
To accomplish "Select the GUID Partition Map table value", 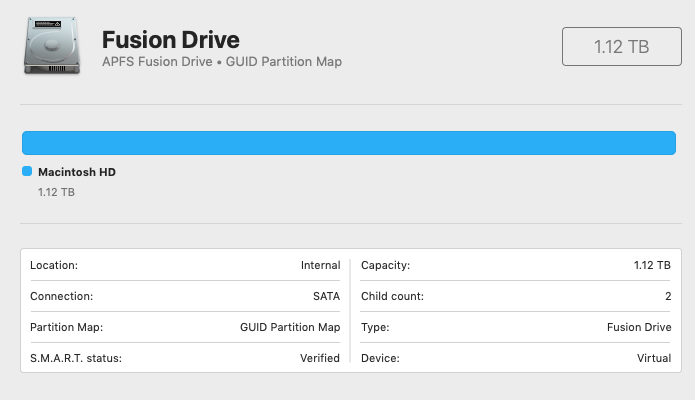I will [290, 327].
